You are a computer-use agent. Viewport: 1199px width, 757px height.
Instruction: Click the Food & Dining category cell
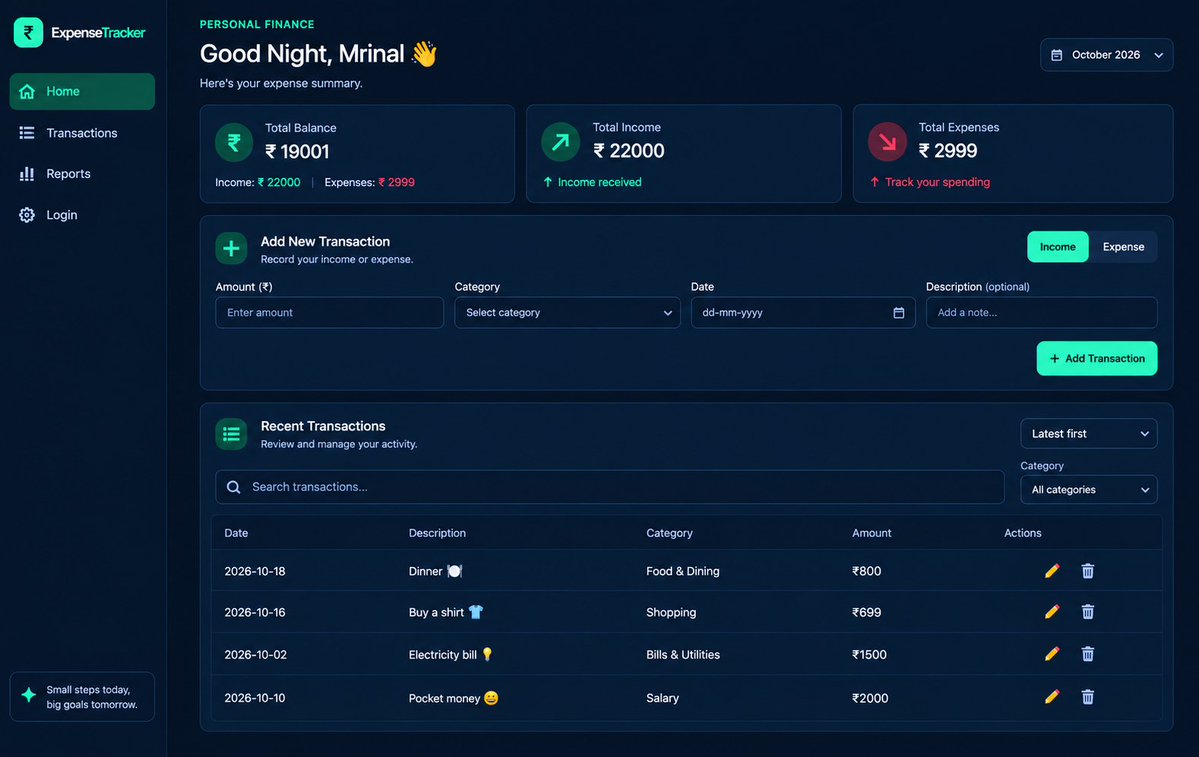click(683, 571)
